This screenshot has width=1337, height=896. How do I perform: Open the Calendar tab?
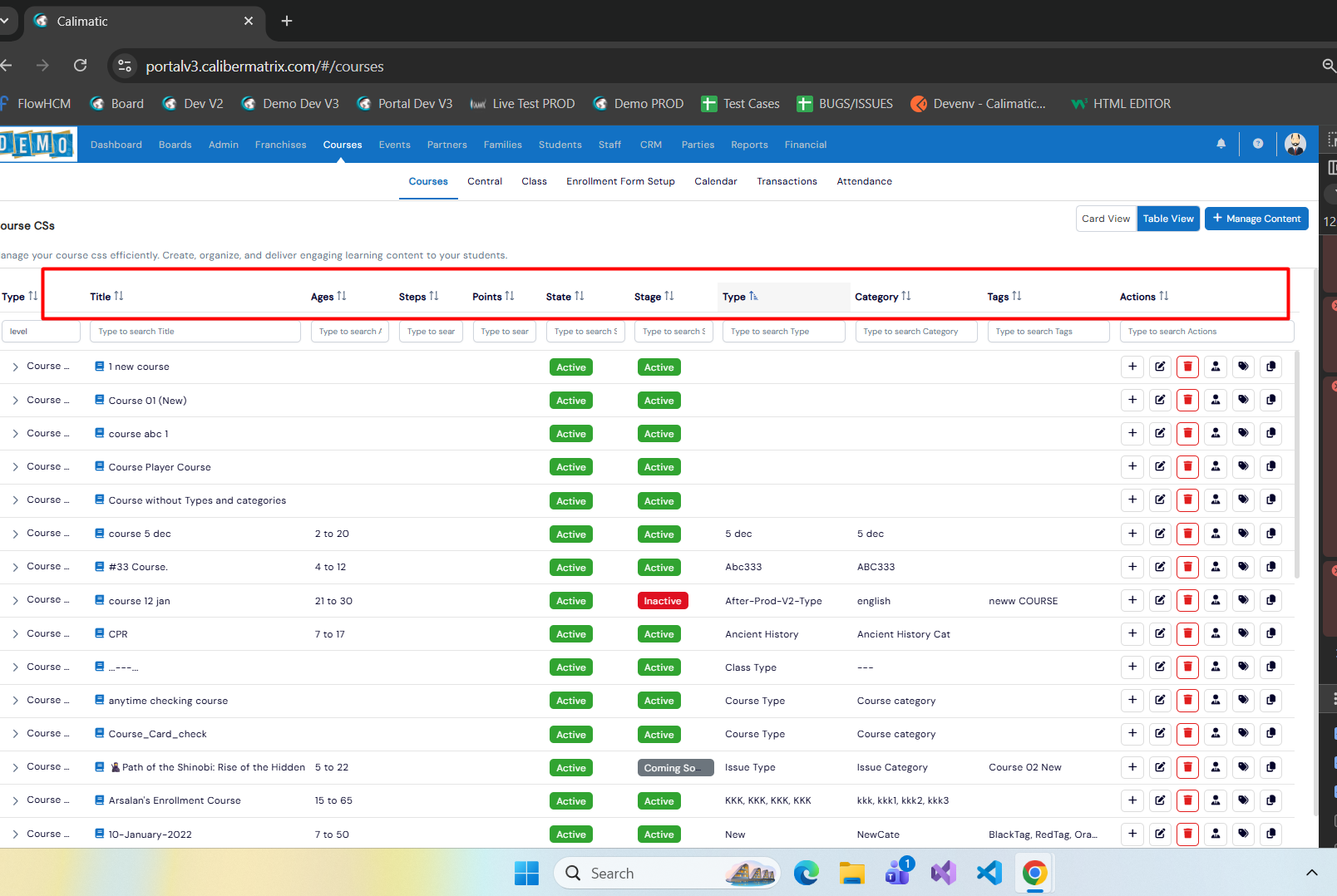[x=715, y=181]
